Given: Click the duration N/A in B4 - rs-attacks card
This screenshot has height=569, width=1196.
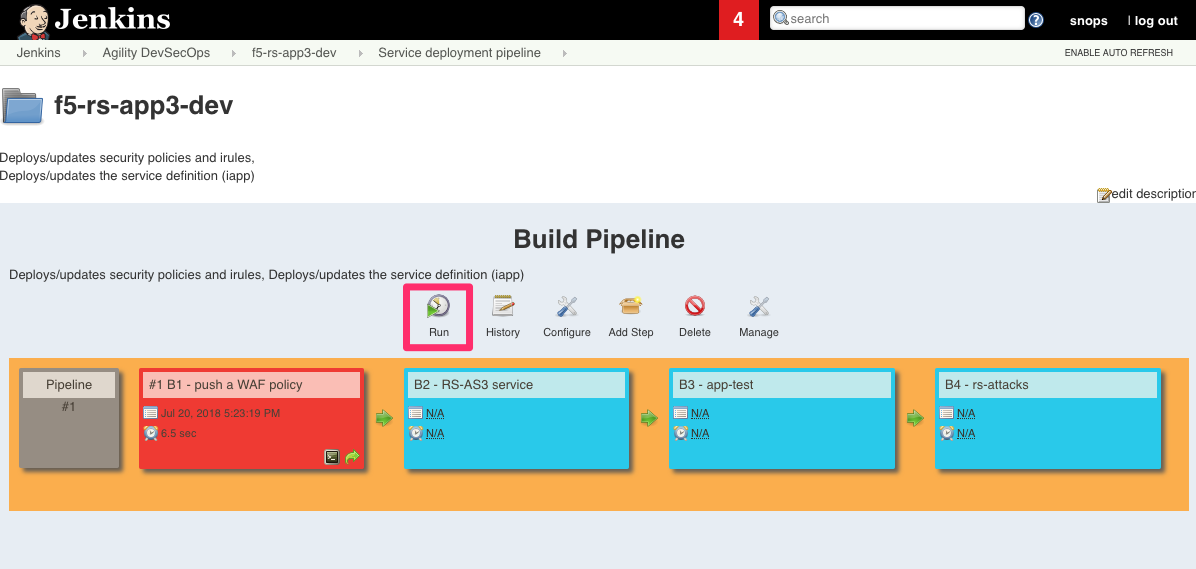Looking at the screenshot, I should click(966, 433).
